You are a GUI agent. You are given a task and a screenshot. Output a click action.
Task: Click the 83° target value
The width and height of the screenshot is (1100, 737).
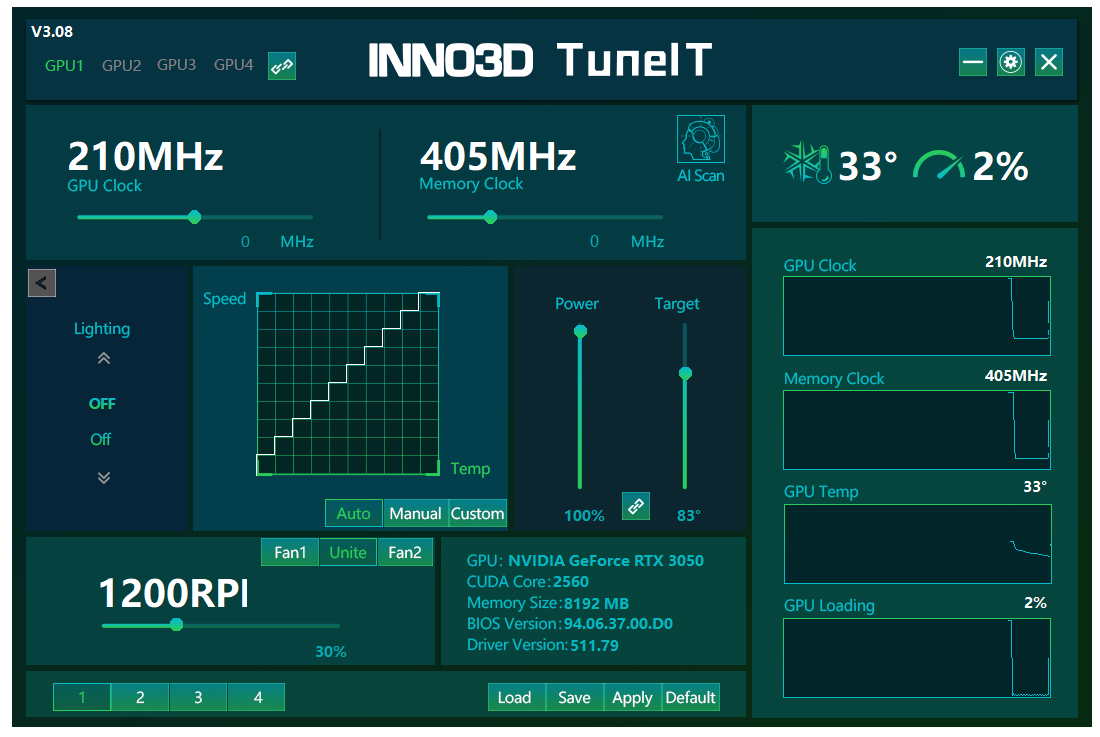[689, 516]
